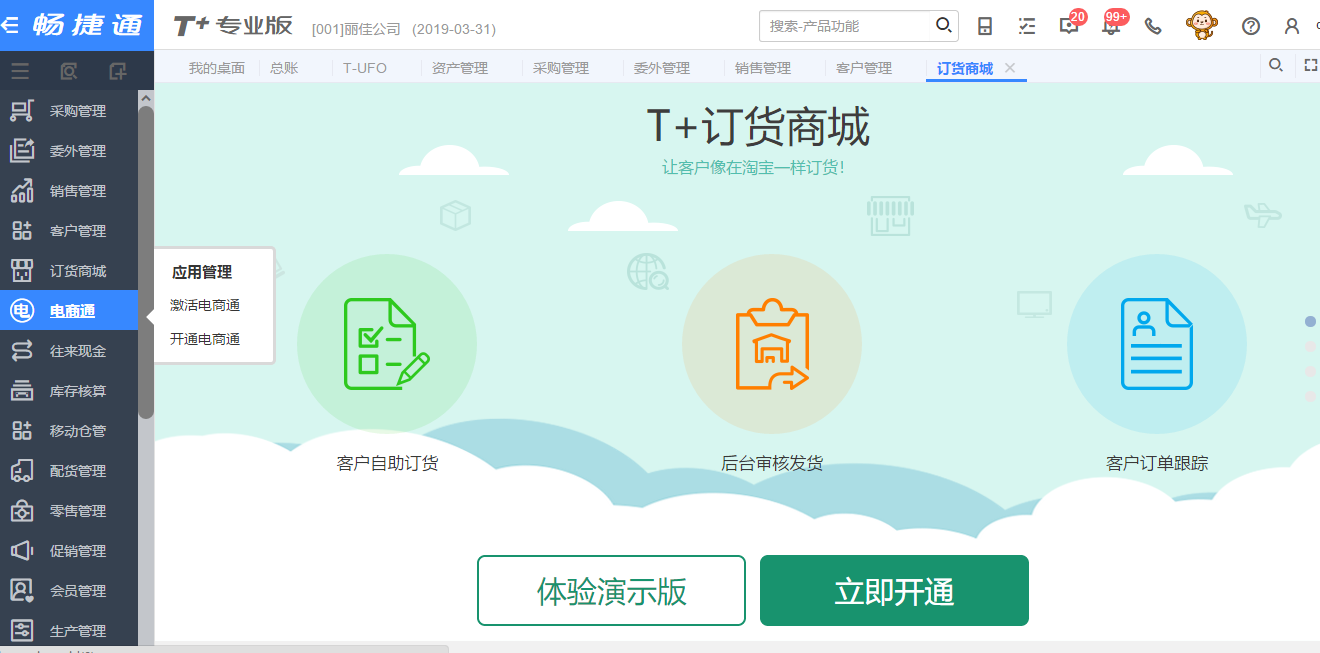Screen dimensions: 1320x653
Task: Open 促销管理 megaphone icon
Action: click(22, 551)
